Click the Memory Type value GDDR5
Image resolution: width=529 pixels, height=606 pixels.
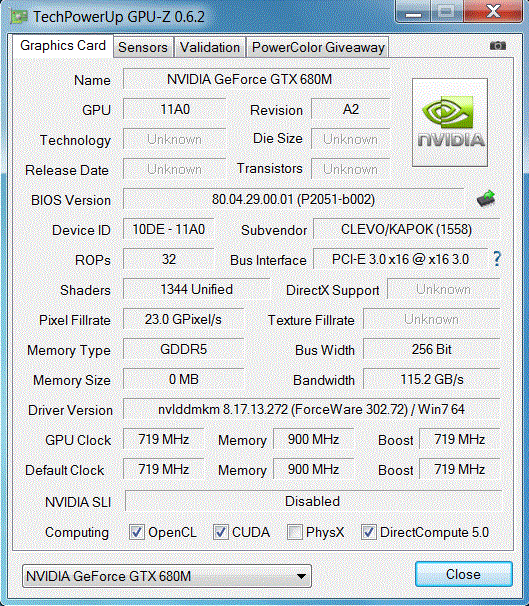point(183,349)
